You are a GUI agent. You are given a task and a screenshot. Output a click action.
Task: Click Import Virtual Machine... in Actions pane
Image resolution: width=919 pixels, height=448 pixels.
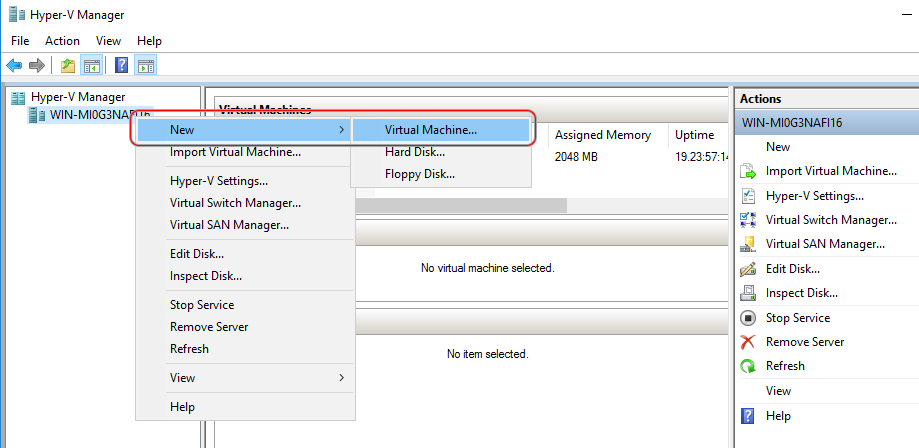(x=831, y=171)
